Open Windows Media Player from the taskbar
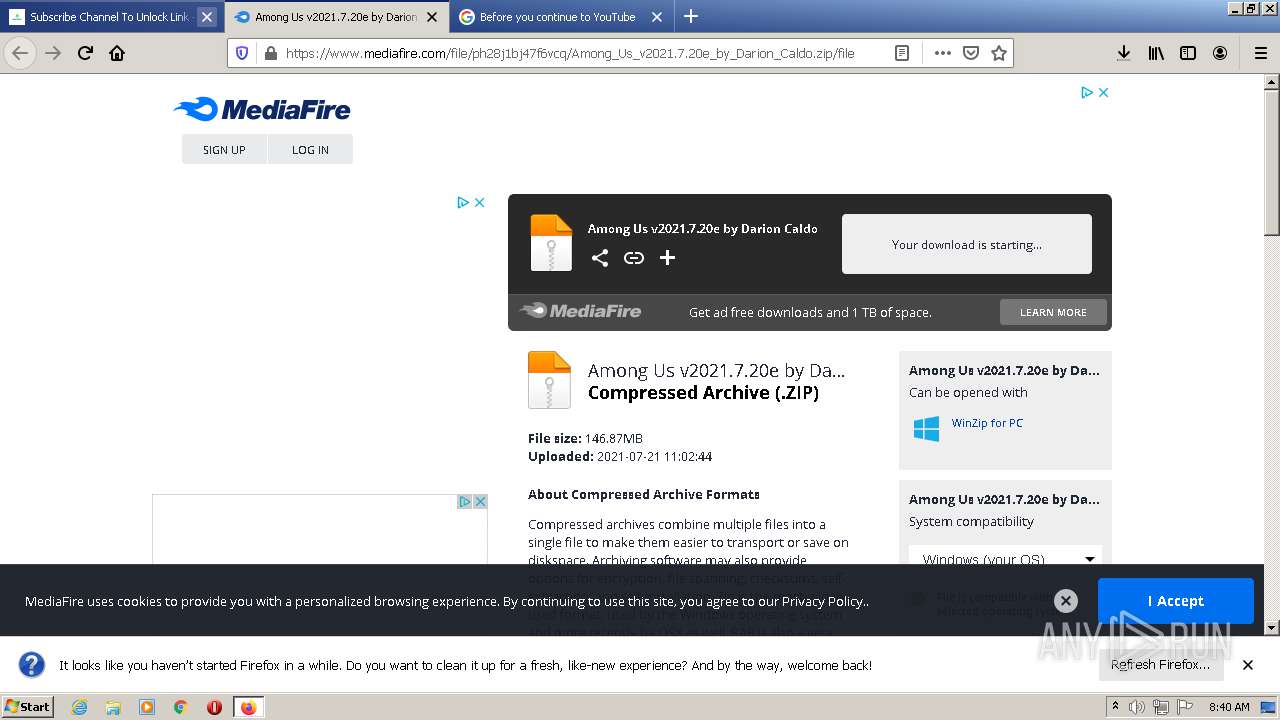1280x720 pixels. 147,707
